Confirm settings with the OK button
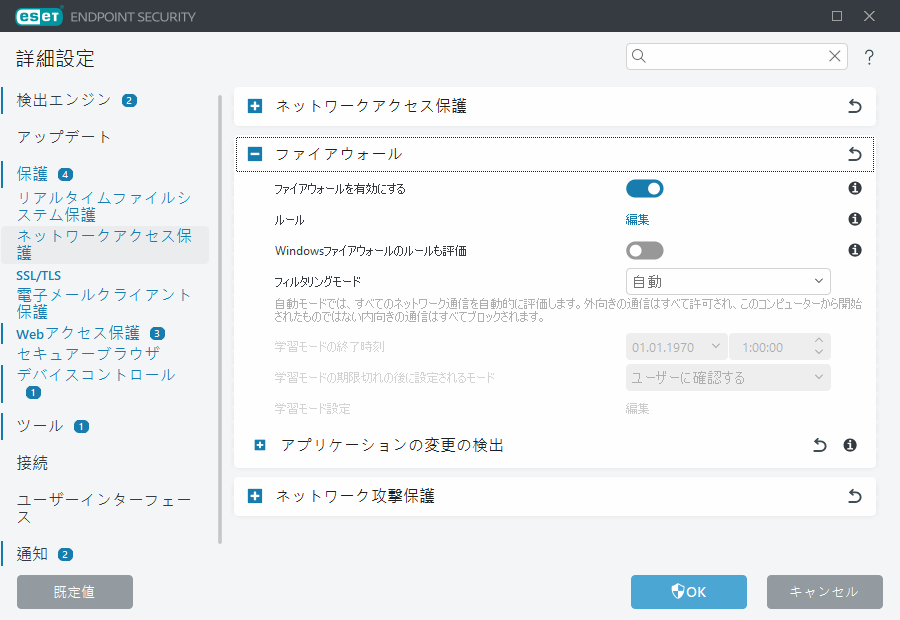 (688, 592)
